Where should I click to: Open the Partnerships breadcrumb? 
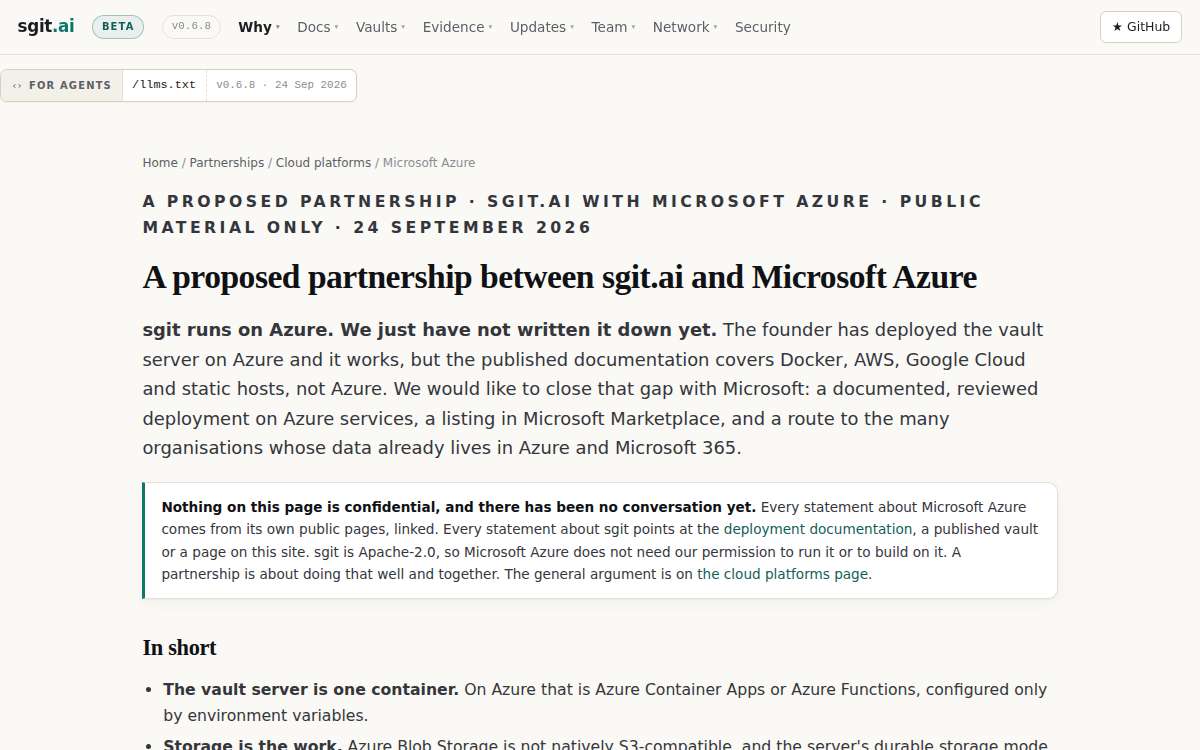[227, 163]
